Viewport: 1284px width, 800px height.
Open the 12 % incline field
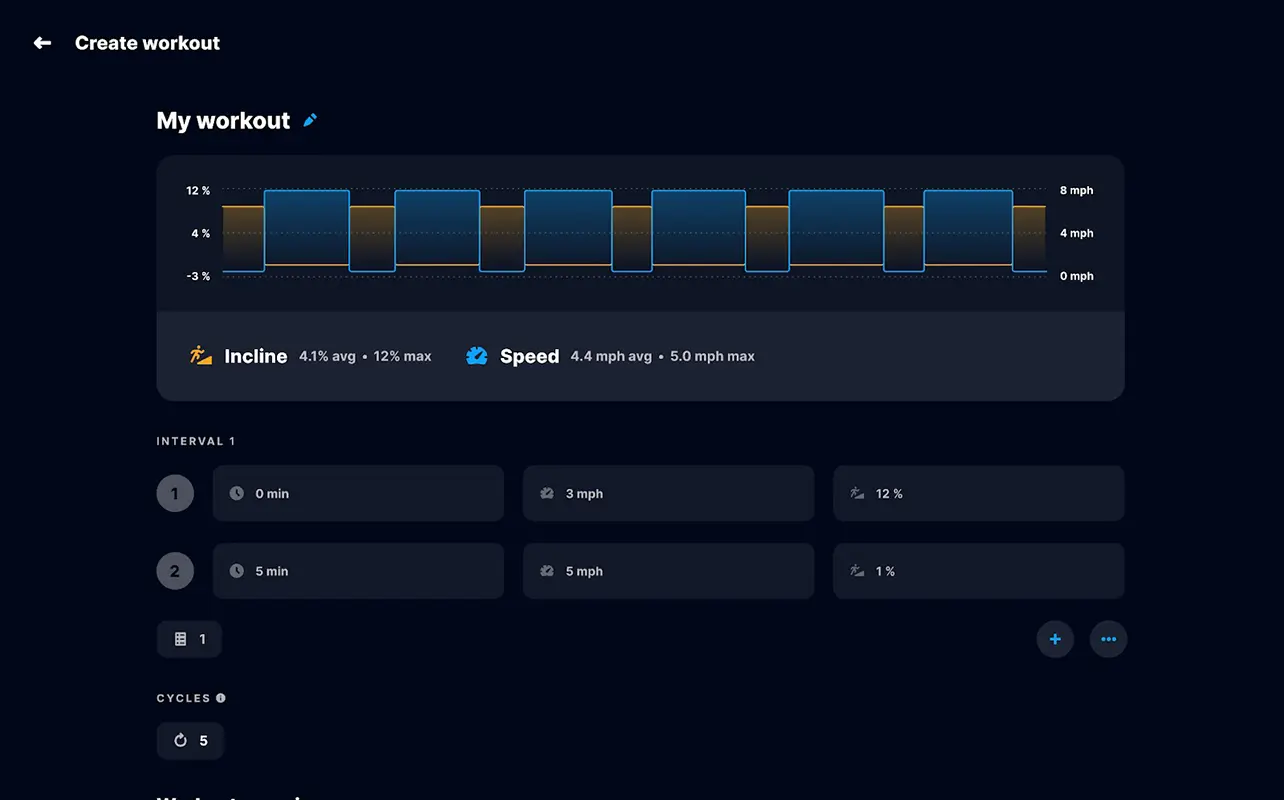tap(979, 493)
